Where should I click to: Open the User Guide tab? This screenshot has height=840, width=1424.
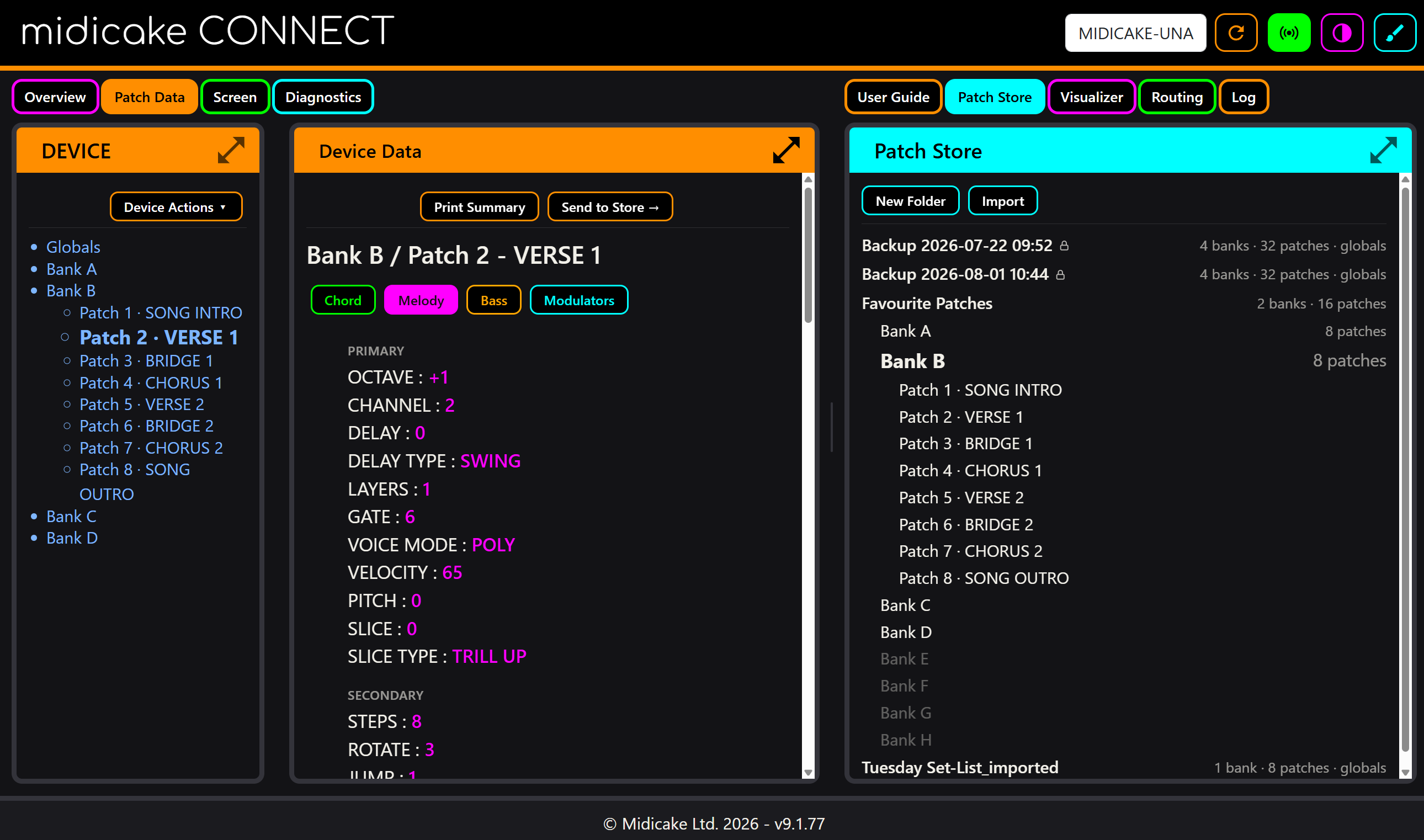pos(893,97)
